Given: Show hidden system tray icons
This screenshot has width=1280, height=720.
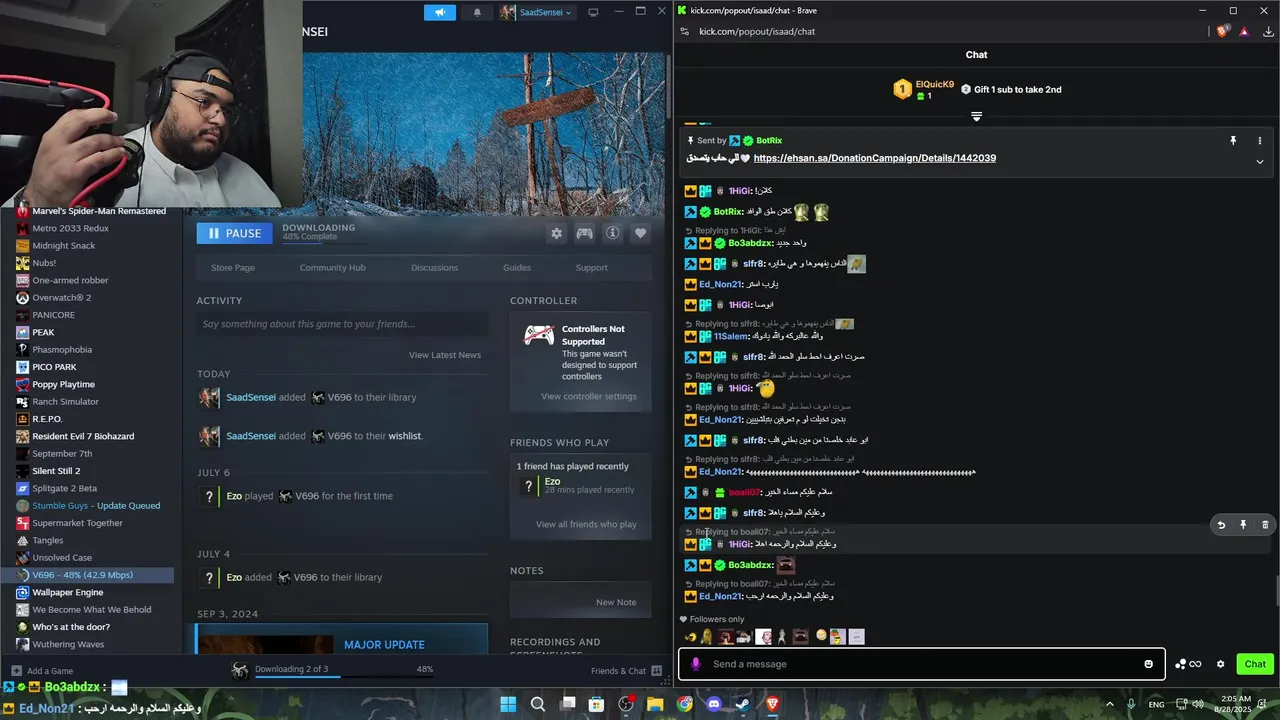Looking at the screenshot, I should (x=1109, y=704).
